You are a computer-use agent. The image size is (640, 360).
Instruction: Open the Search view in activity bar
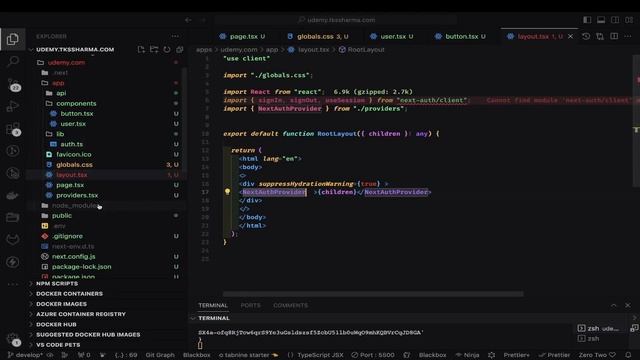[x=13, y=62]
